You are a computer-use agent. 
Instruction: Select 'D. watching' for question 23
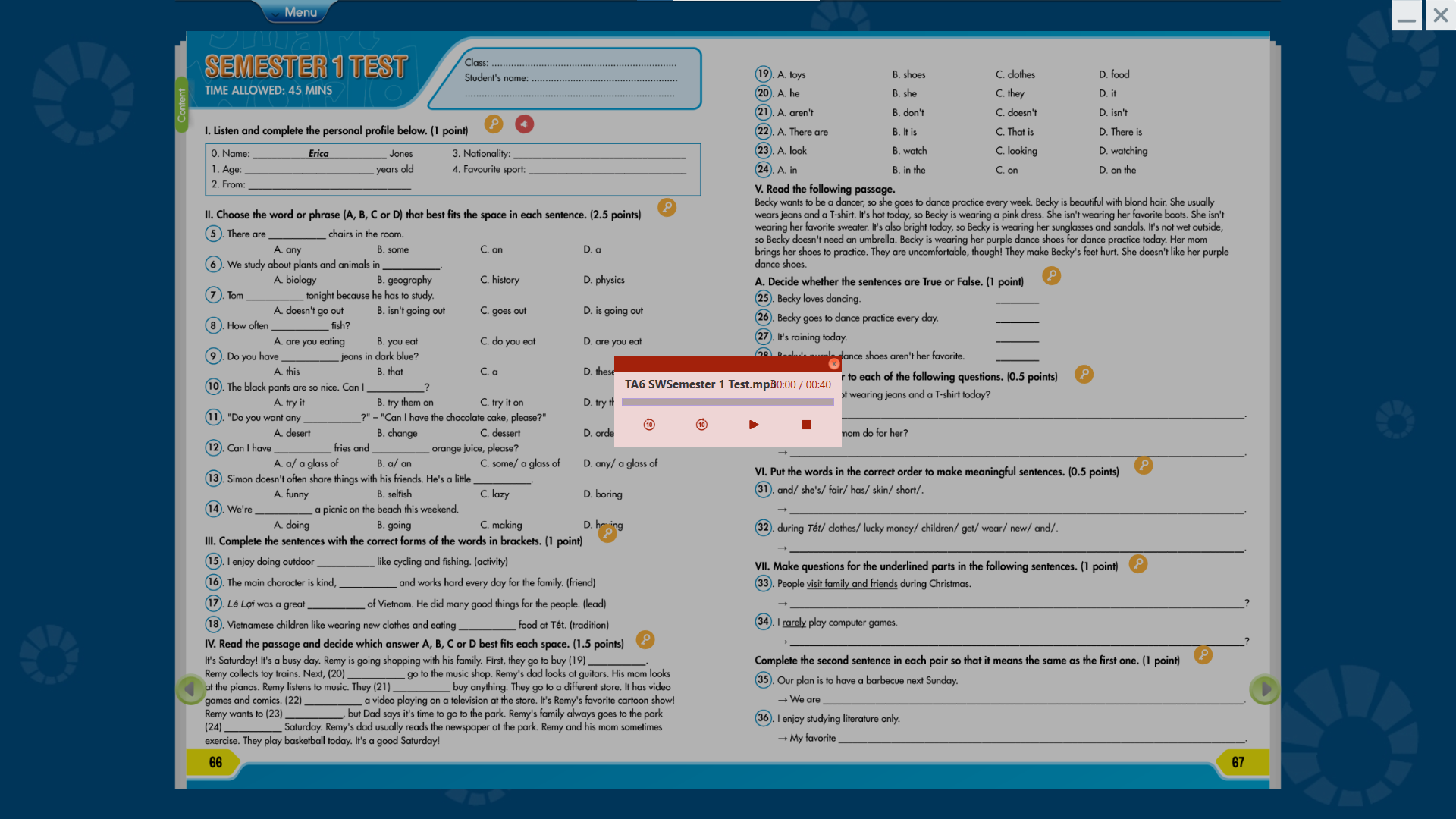pyautogui.click(x=1123, y=151)
